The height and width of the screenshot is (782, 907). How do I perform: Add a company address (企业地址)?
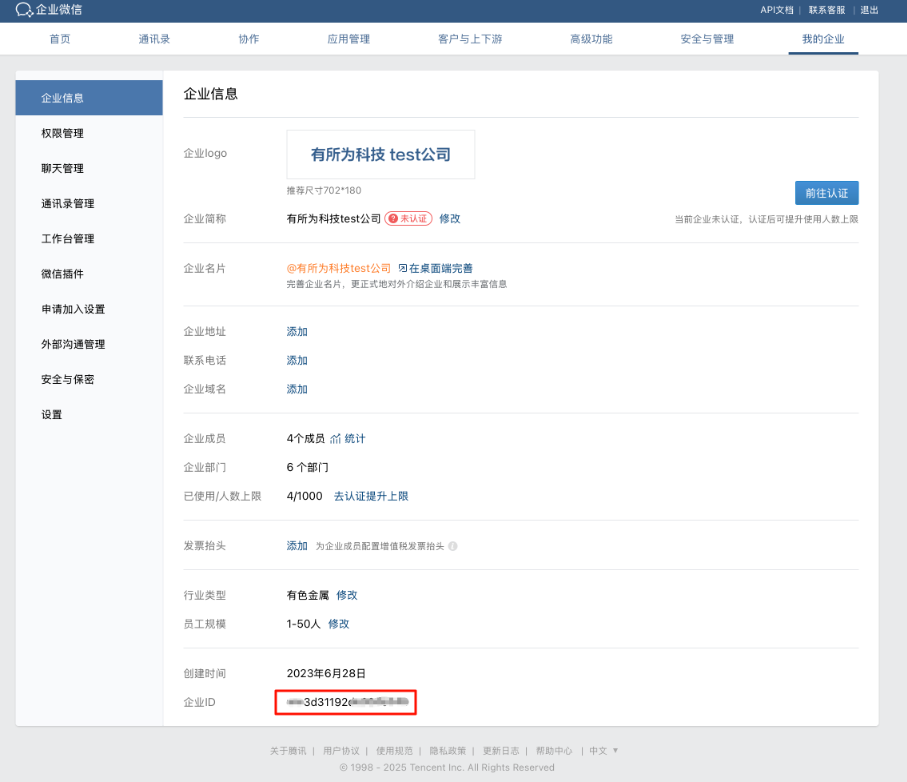point(297,332)
